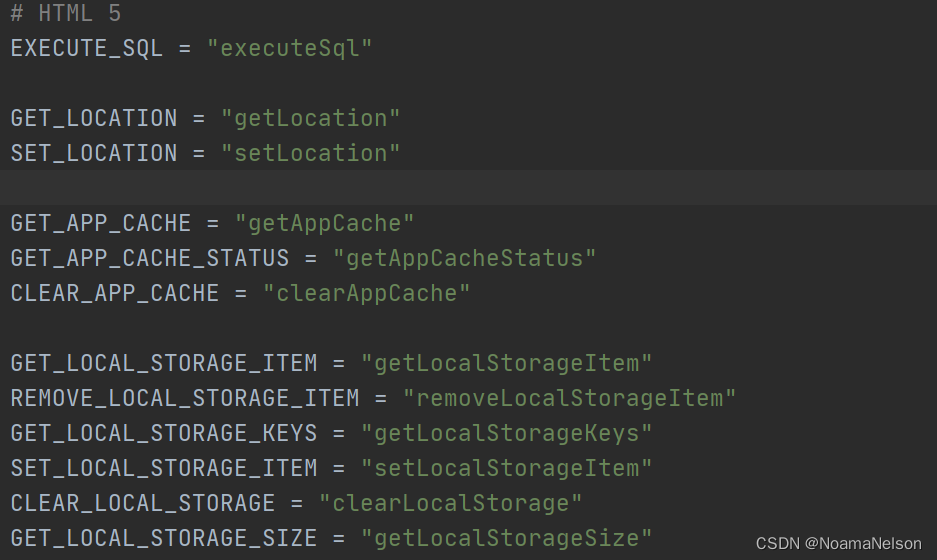Click the GET_LOCAL_STORAGE_ITEM constant
The height and width of the screenshot is (560, 937).
[164, 363]
